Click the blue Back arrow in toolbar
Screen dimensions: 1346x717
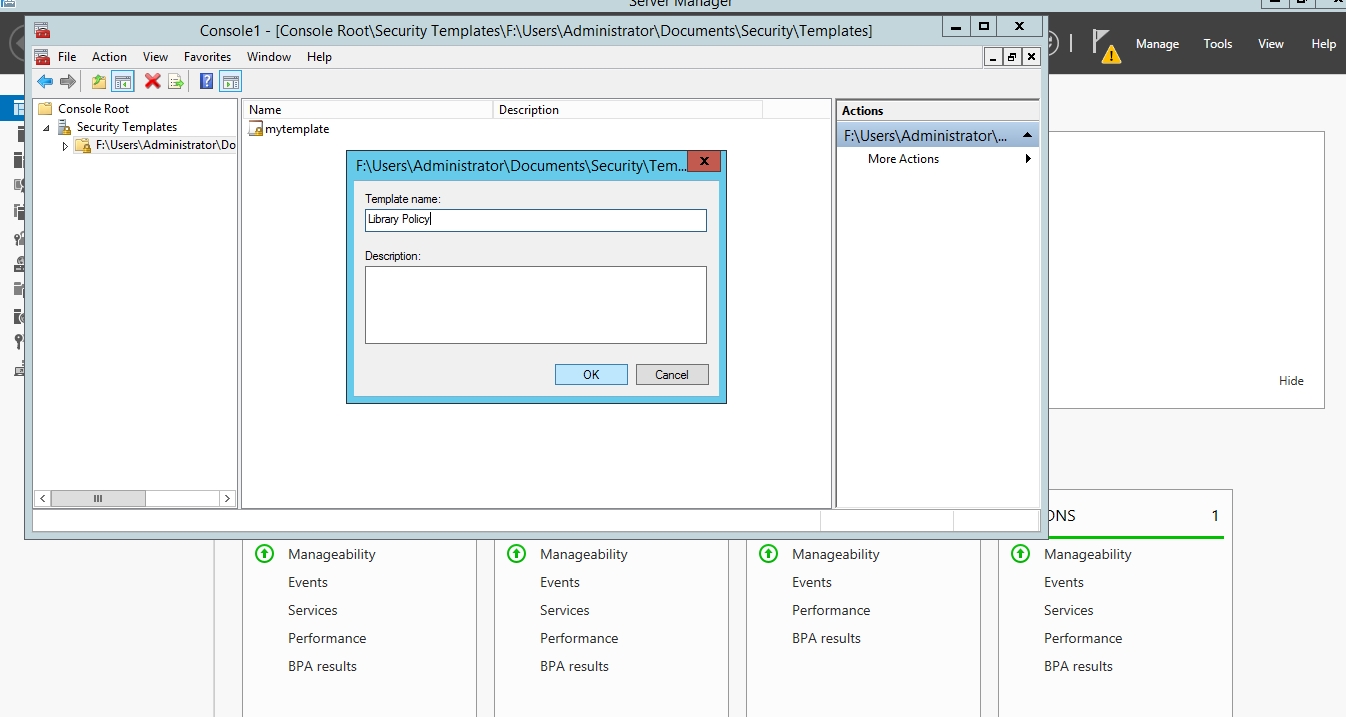tap(45, 82)
